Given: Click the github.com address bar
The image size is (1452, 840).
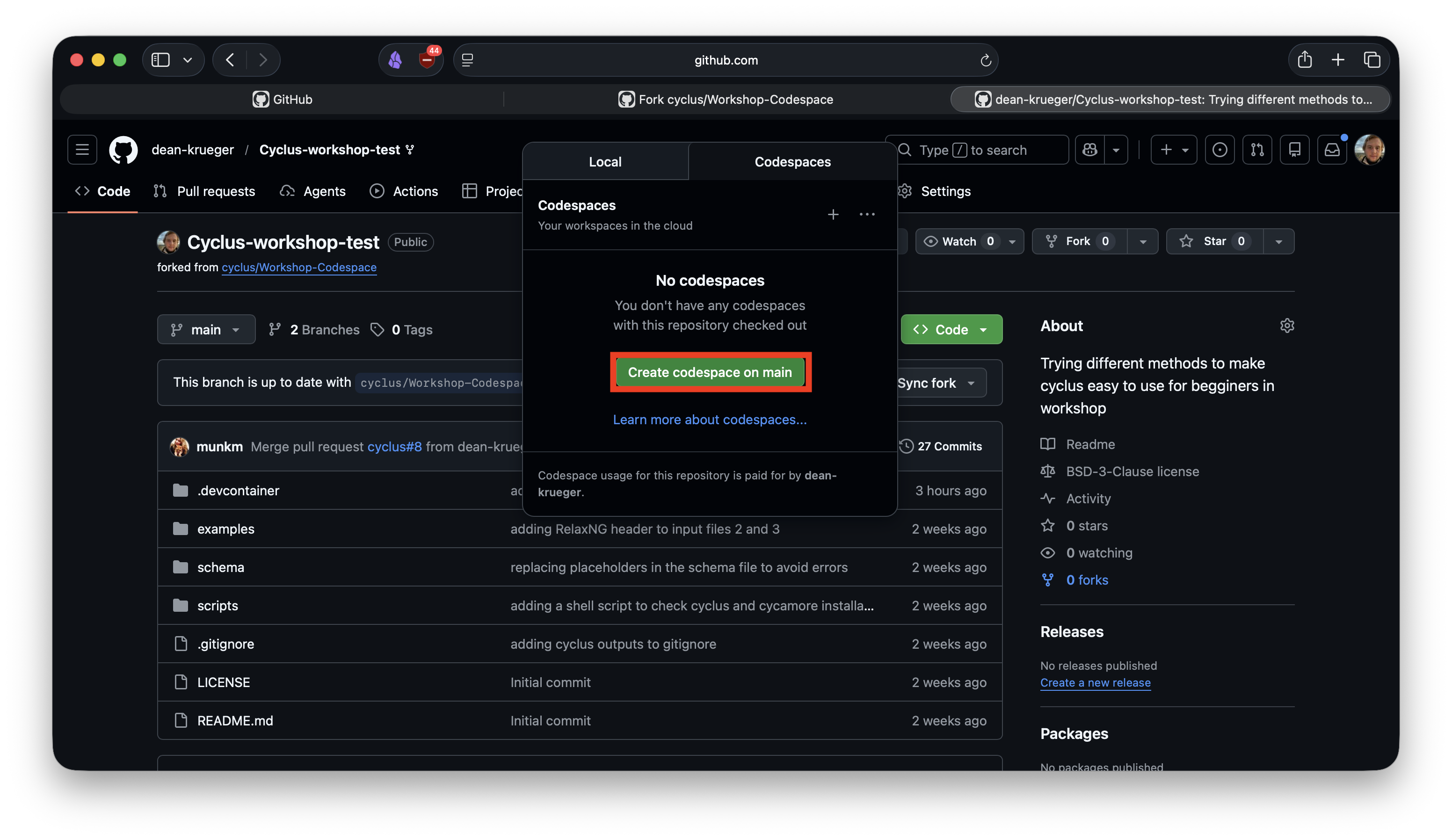Looking at the screenshot, I should [726, 60].
